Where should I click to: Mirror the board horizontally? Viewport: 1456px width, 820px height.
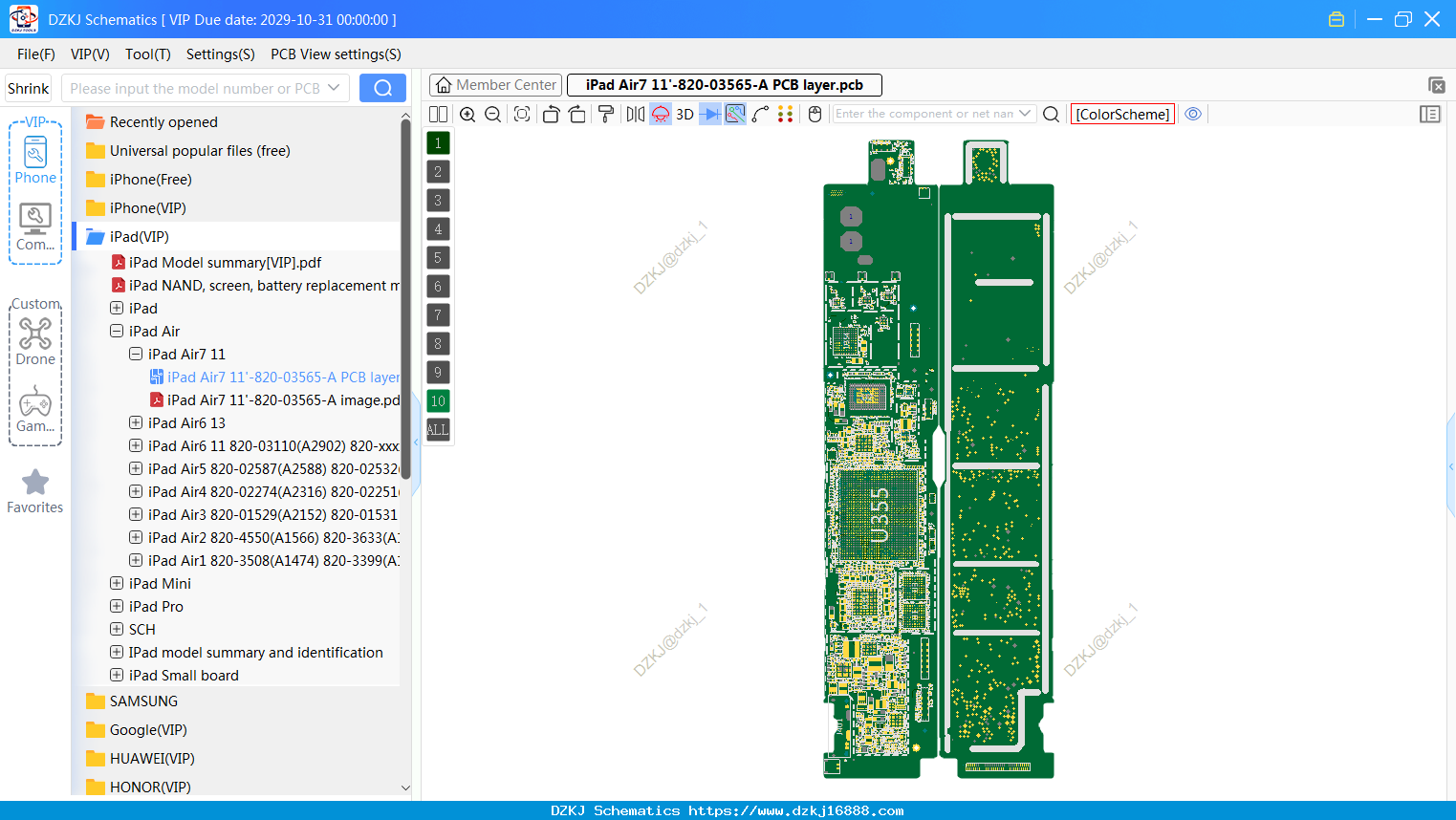point(635,114)
